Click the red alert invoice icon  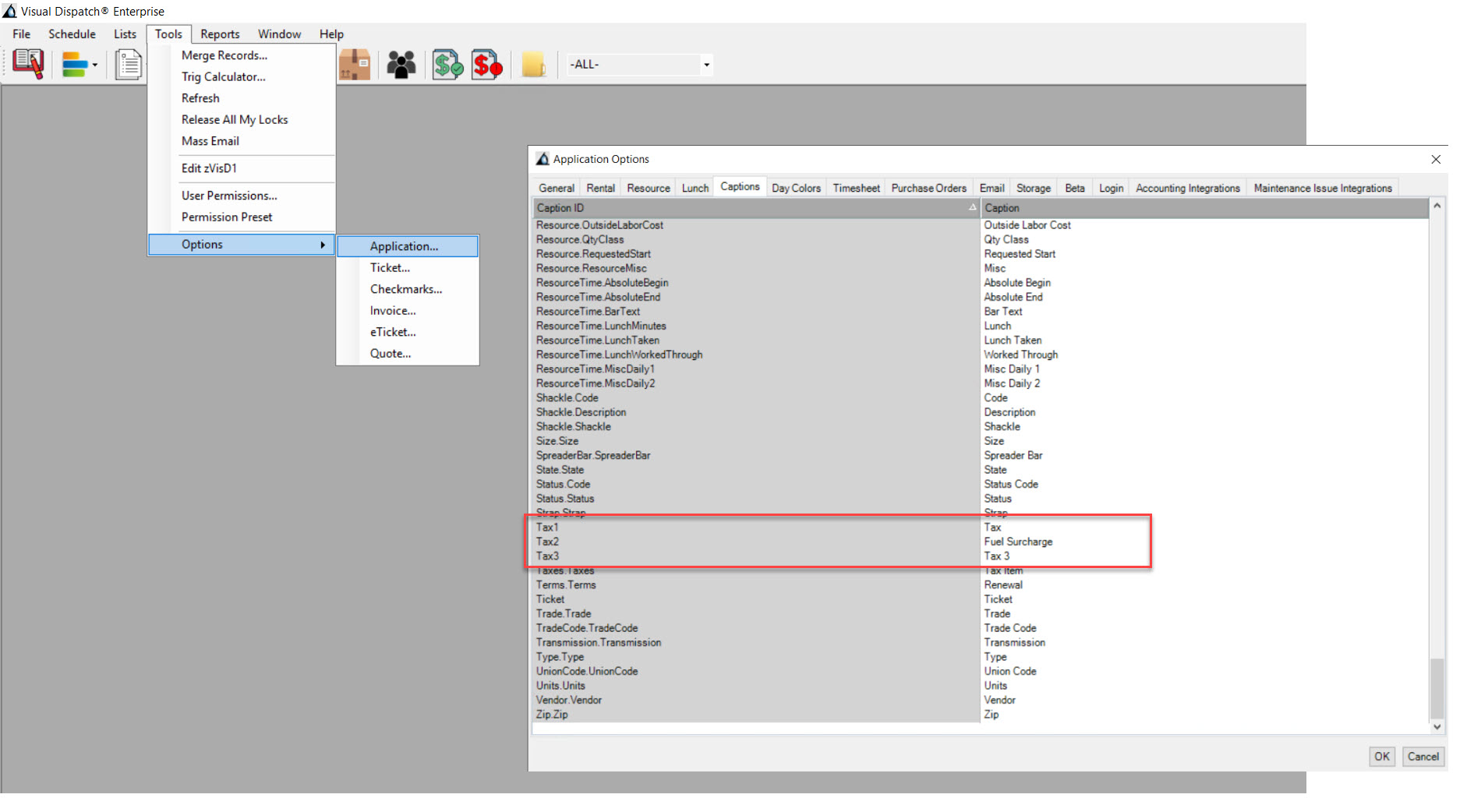coord(487,64)
